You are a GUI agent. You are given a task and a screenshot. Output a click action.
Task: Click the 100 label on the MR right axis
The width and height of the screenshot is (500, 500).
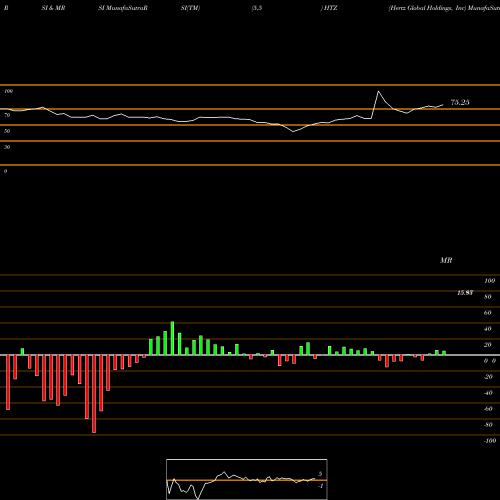click(490, 281)
